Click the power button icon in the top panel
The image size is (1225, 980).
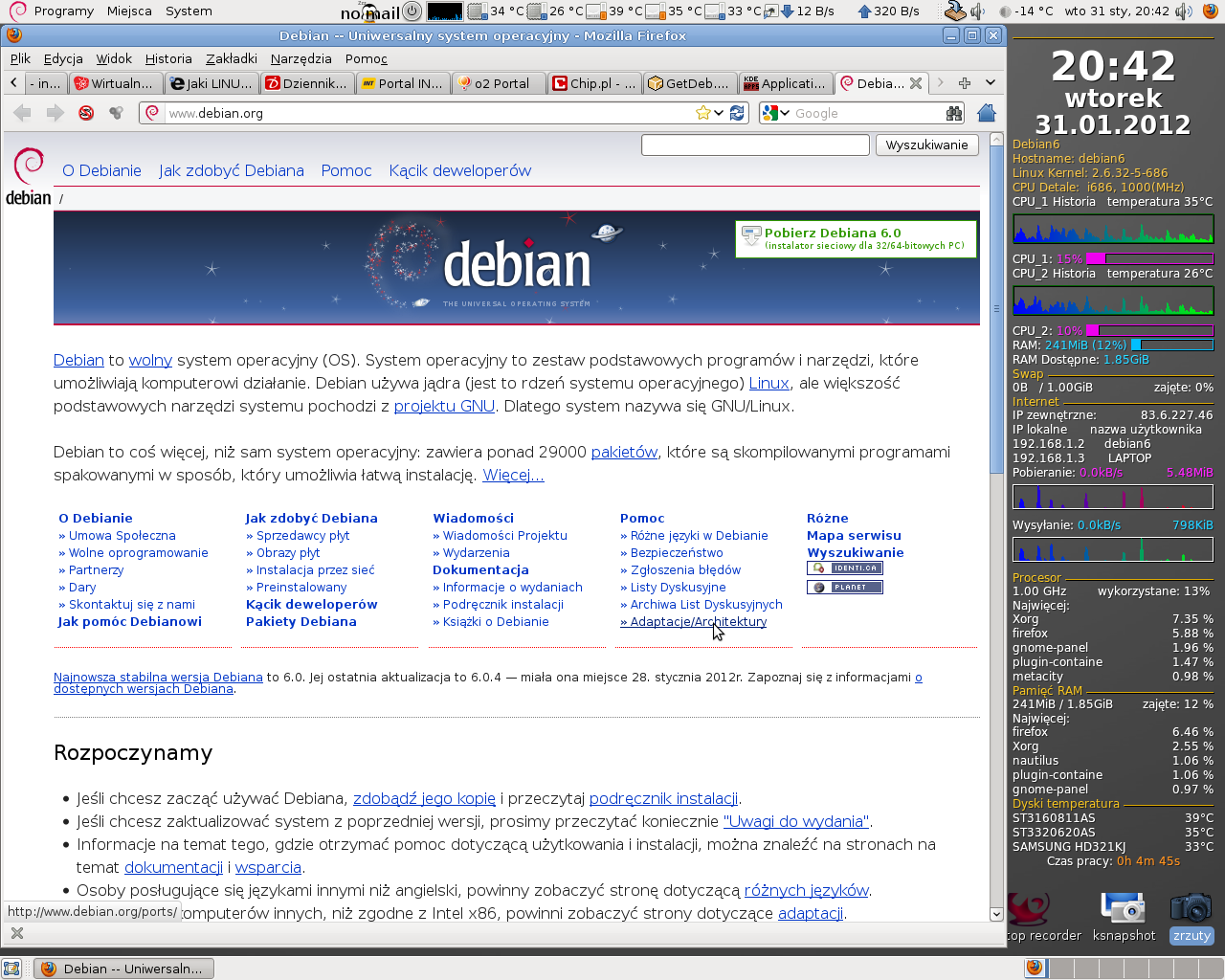(412, 11)
